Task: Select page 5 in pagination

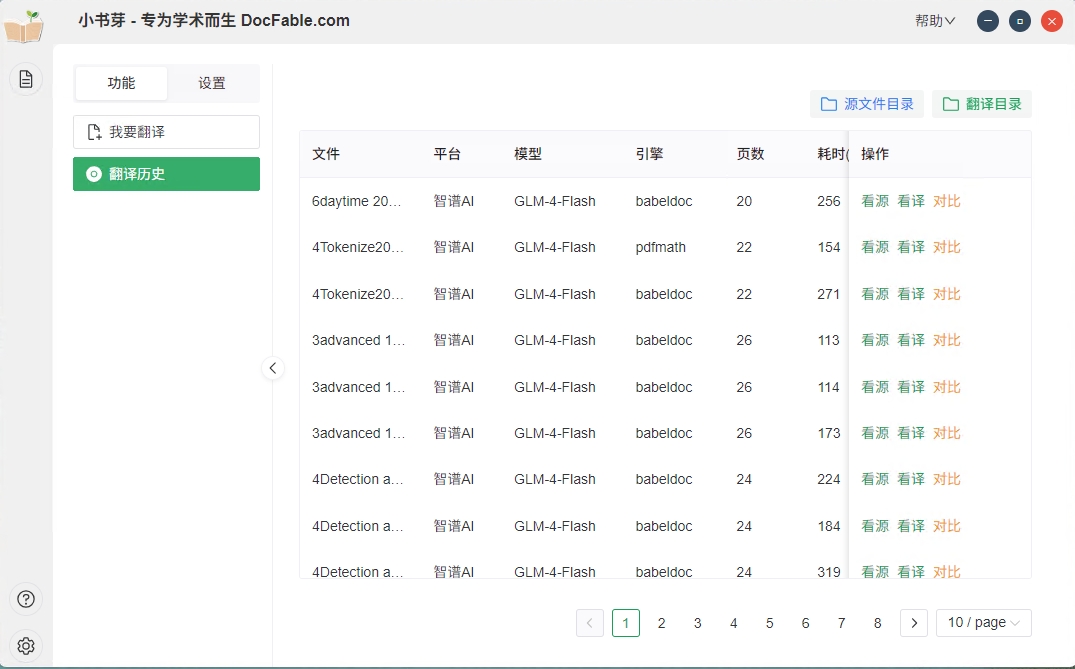Action: [x=770, y=623]
